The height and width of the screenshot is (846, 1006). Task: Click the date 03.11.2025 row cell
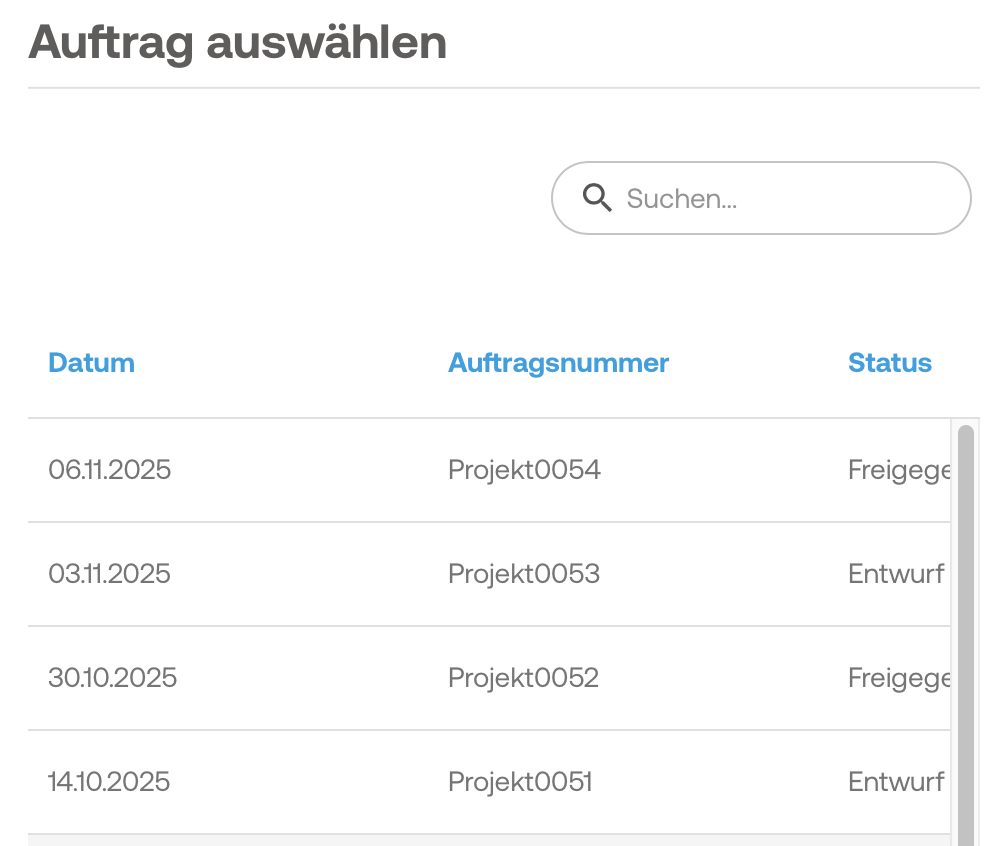click(x=109, y=574)
